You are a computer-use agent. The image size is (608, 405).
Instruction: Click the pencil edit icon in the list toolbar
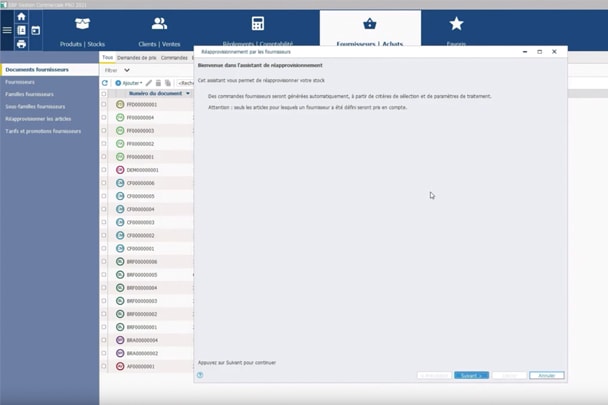[149, 83]
